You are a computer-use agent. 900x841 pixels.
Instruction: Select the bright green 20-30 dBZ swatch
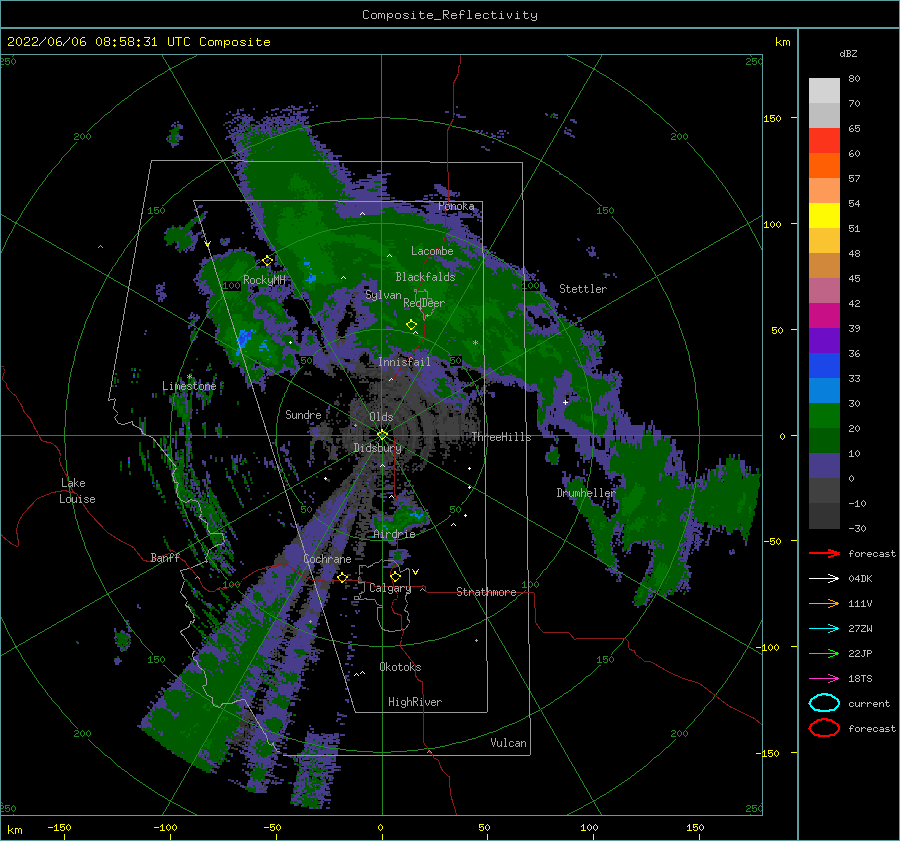pyautogui.click(x=824, y=416)
